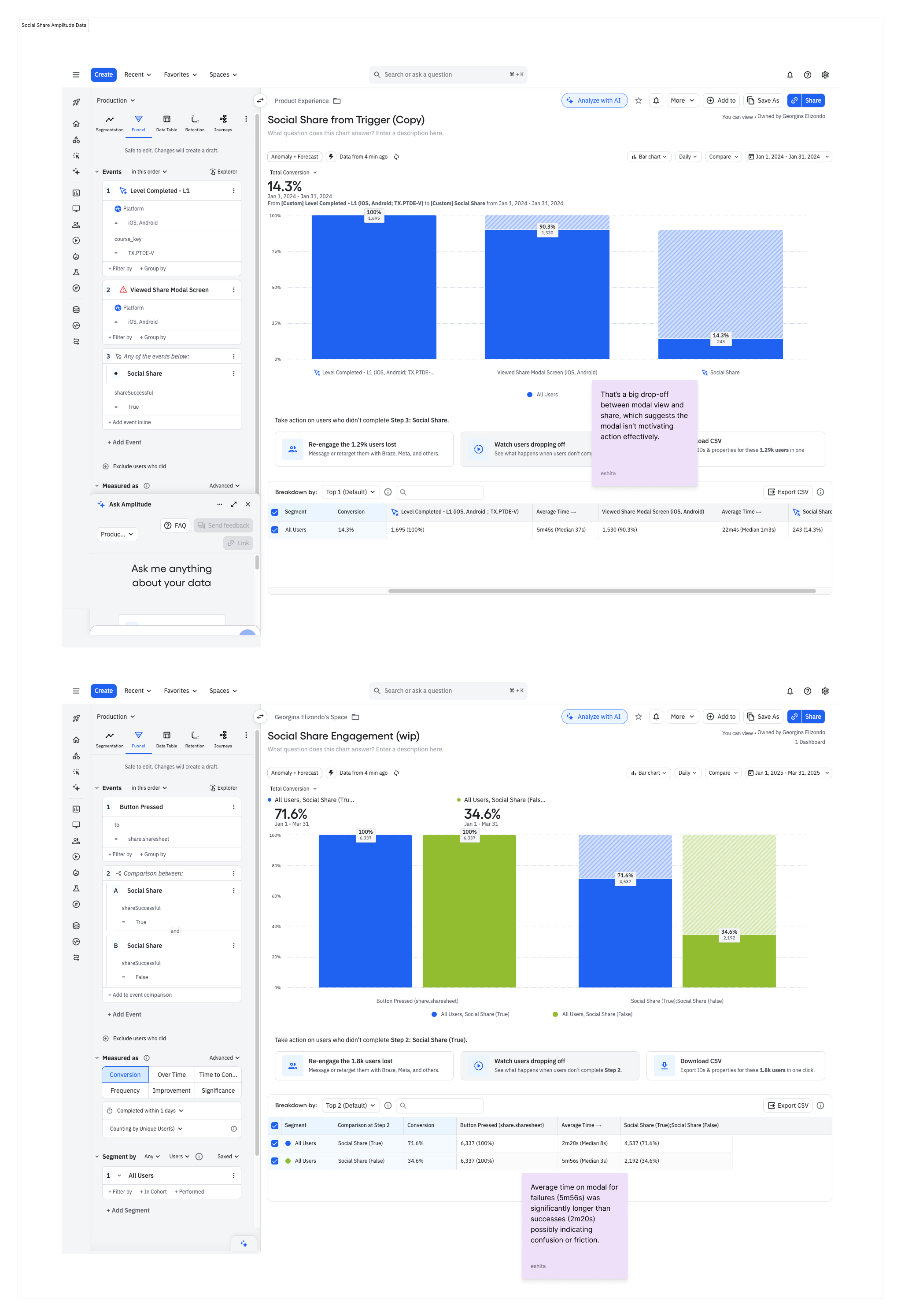The height and width of the screenshot is (1316, 901).
Task: Click the + Add Segment link
Action: (129, 1211)
